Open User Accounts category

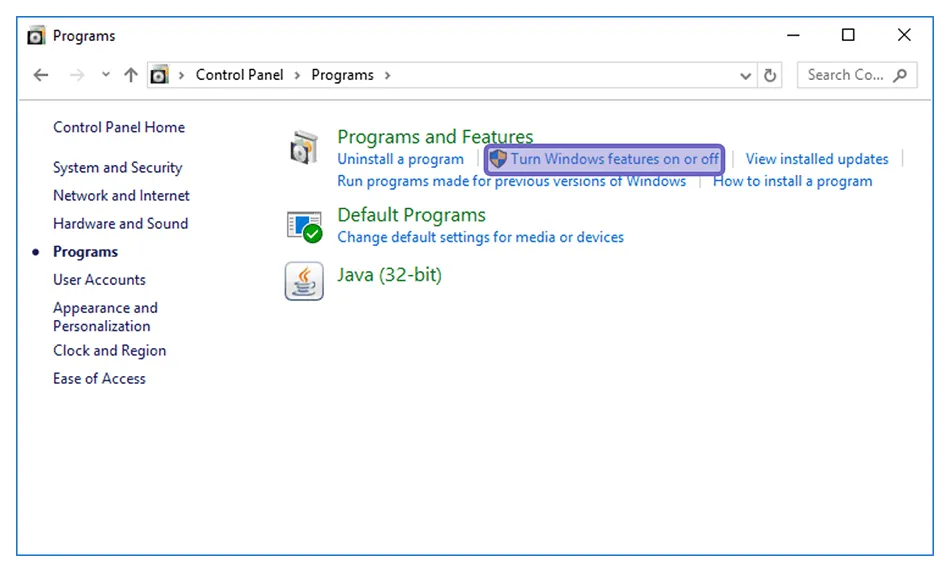(x=99, y=279)
